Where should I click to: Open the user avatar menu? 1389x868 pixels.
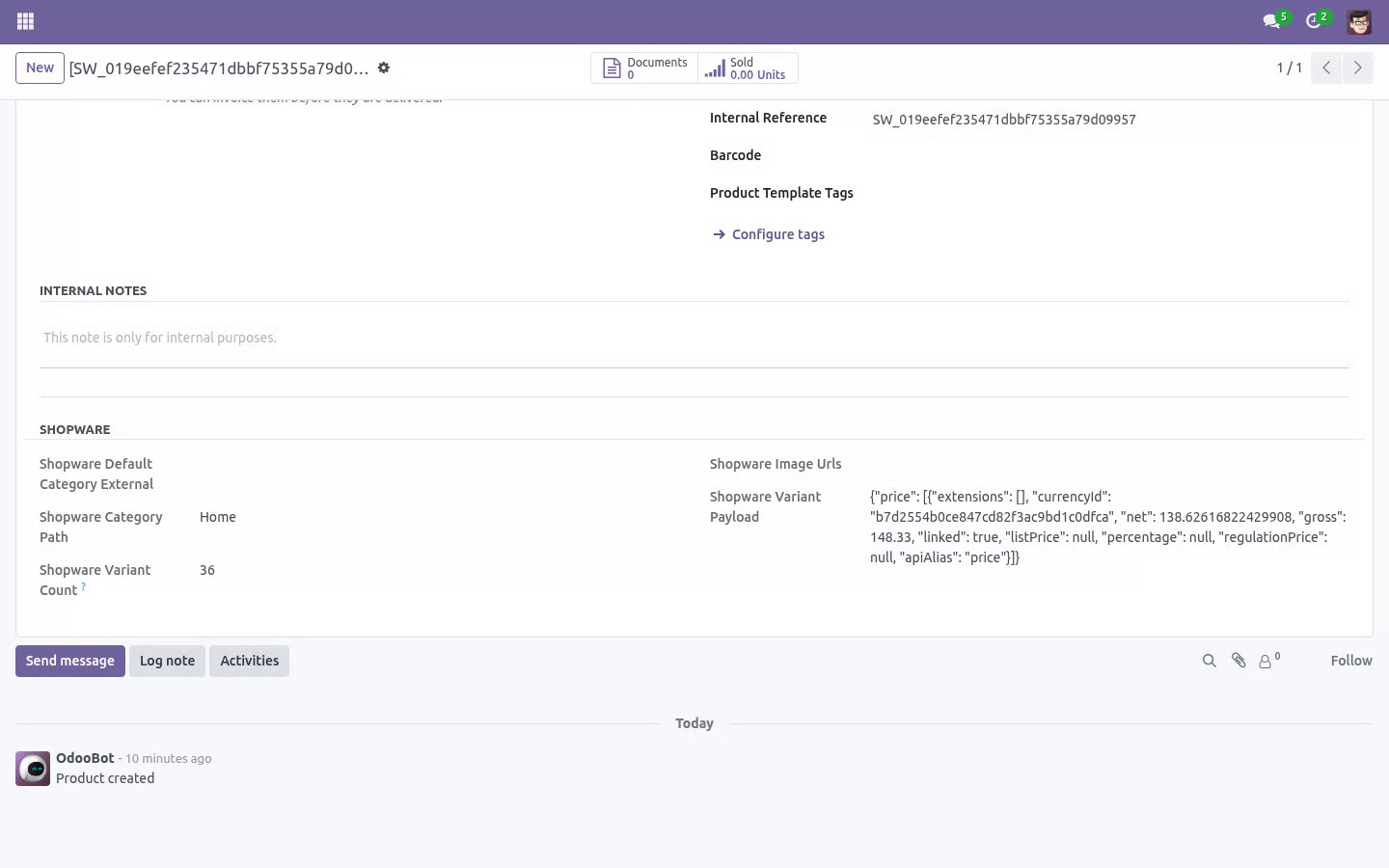[x=1359, y=21]
